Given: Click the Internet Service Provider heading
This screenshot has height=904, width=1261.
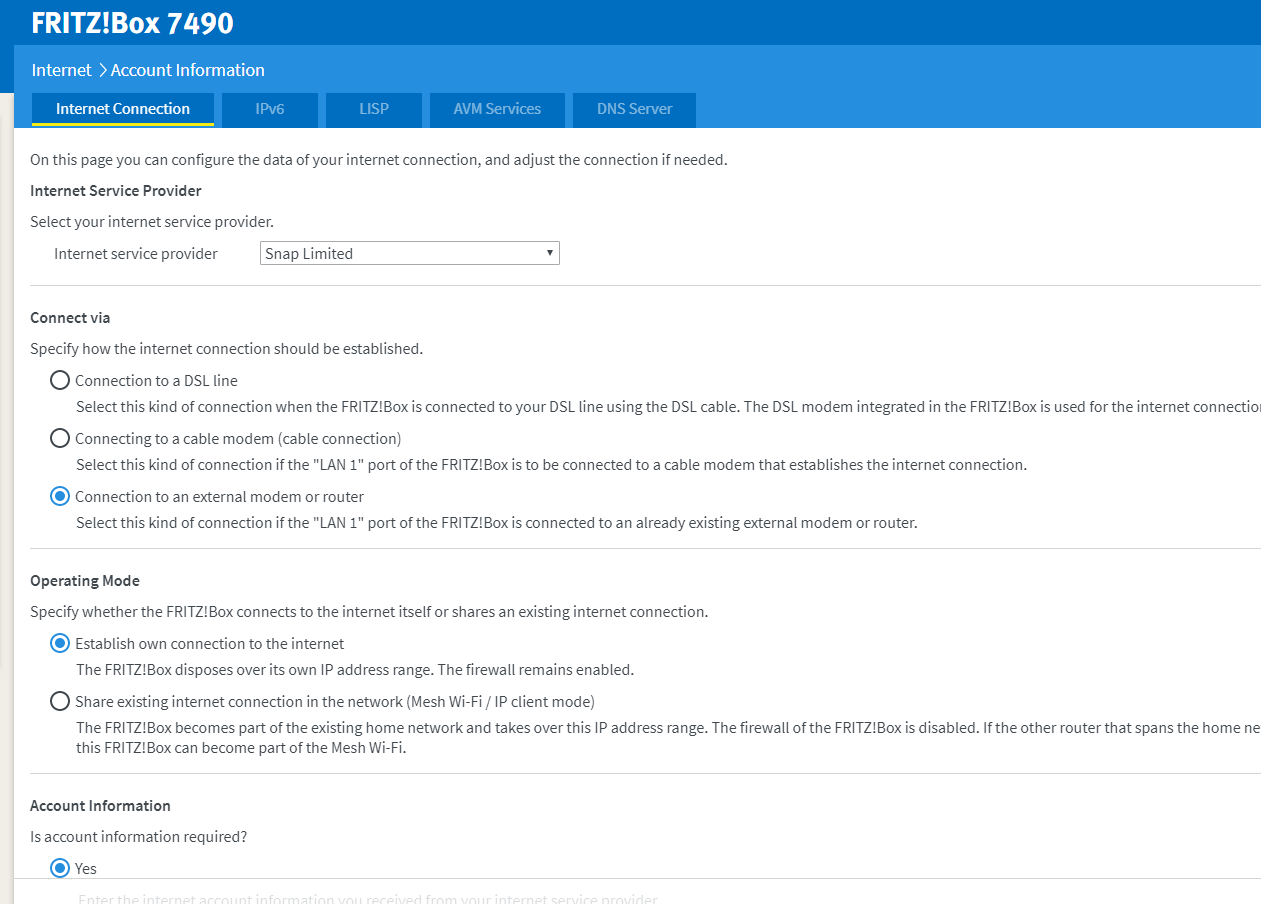Looking at the screenshot, I should point(116,190).
